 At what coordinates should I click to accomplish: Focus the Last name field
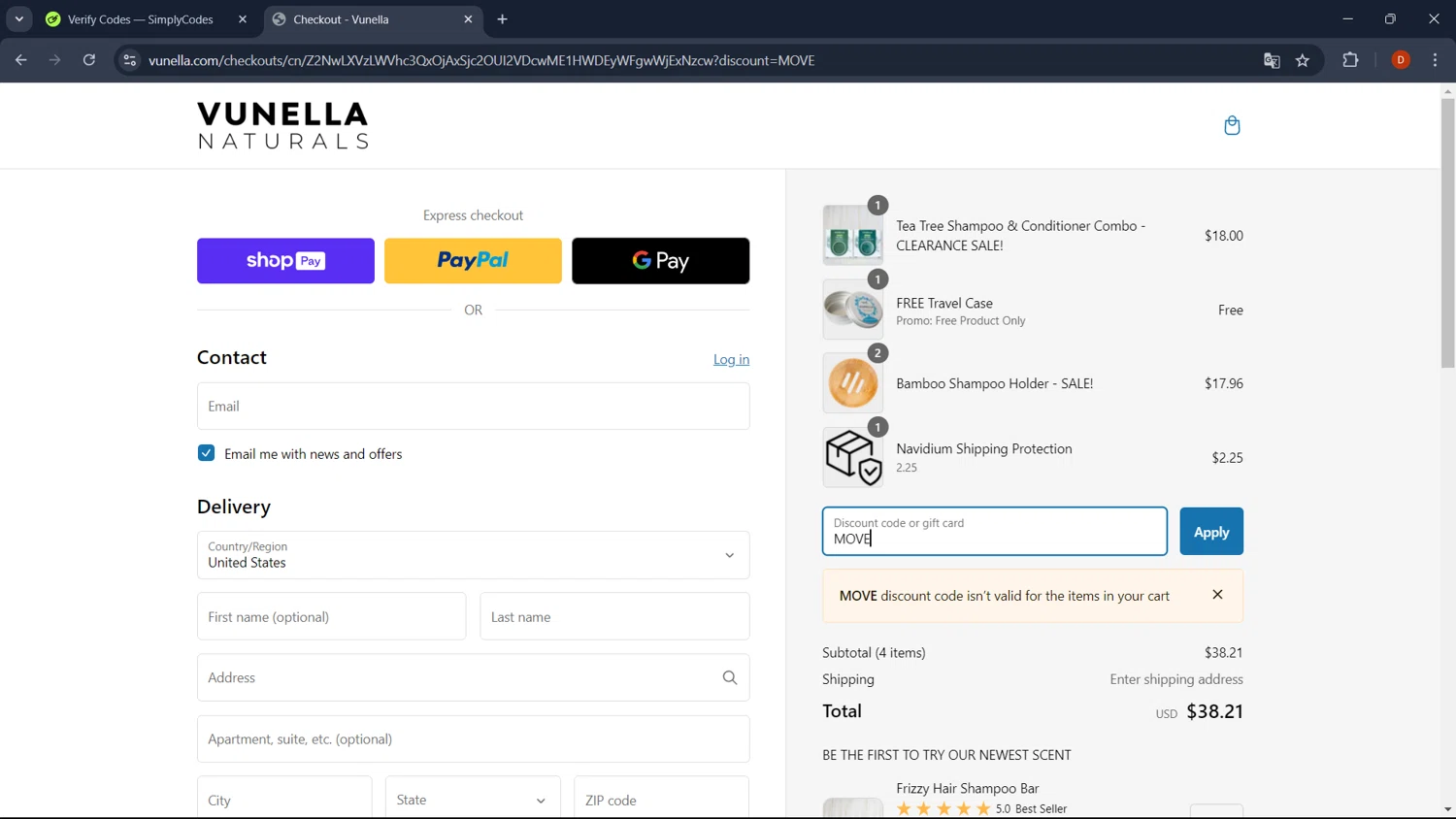614,616
